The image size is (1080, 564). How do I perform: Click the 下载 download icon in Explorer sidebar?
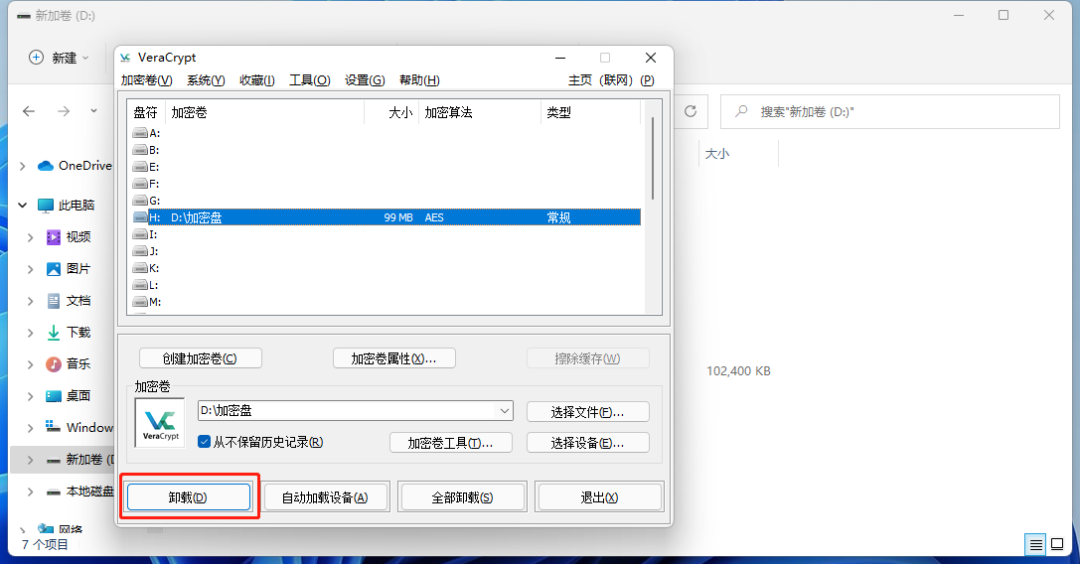coord(53,333)
